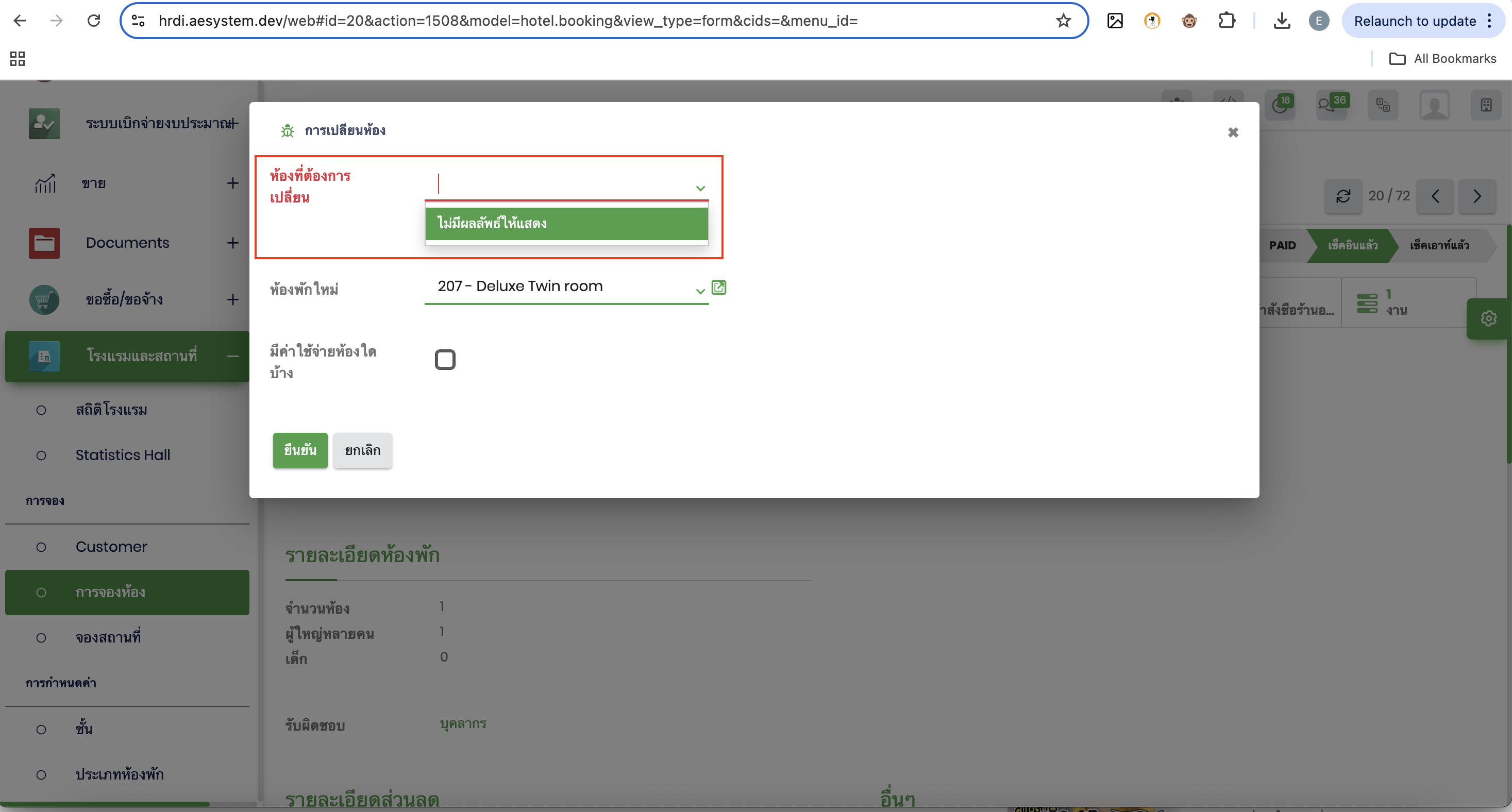The image size is (1512, 812).
Task: Click the room-to-change input field
Action: tap(558, 184)
